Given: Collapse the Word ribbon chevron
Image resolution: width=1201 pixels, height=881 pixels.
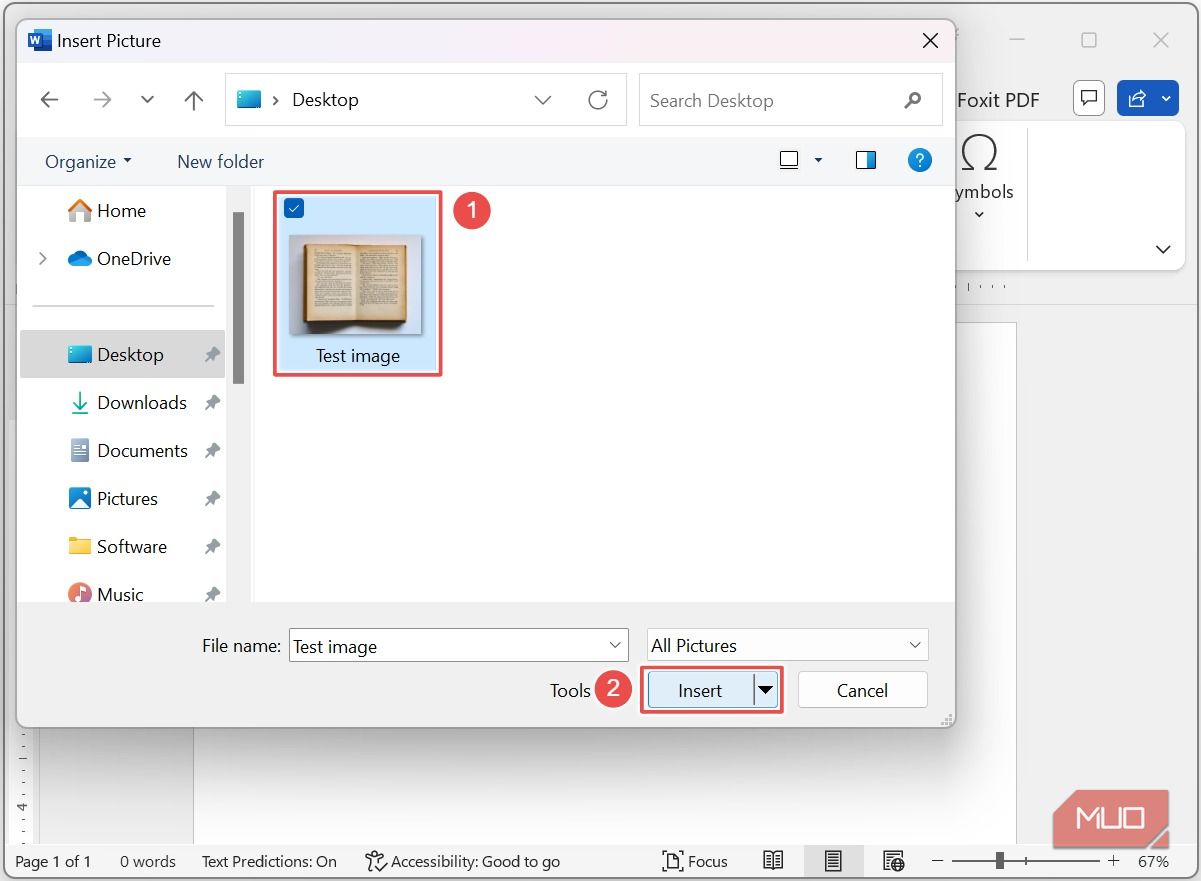Looking at the screenshot, I should click(1163, 249).
